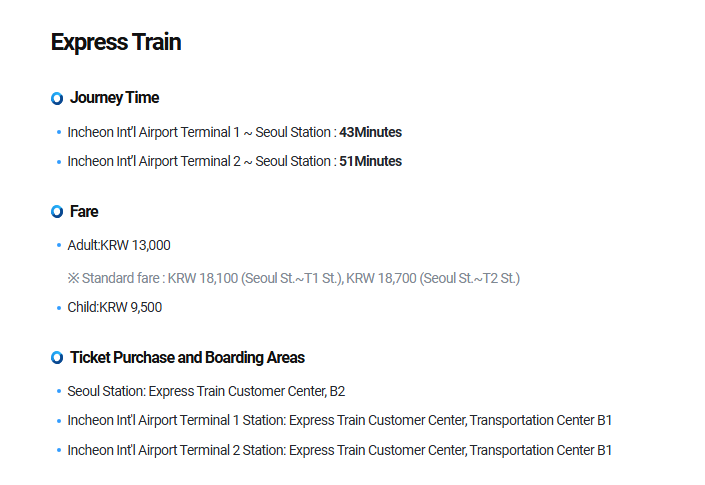This screenshot has height=485, width=705.
Task: Click the Terminal 1 Station Transportation Center line
Action: tap(339, 420)
